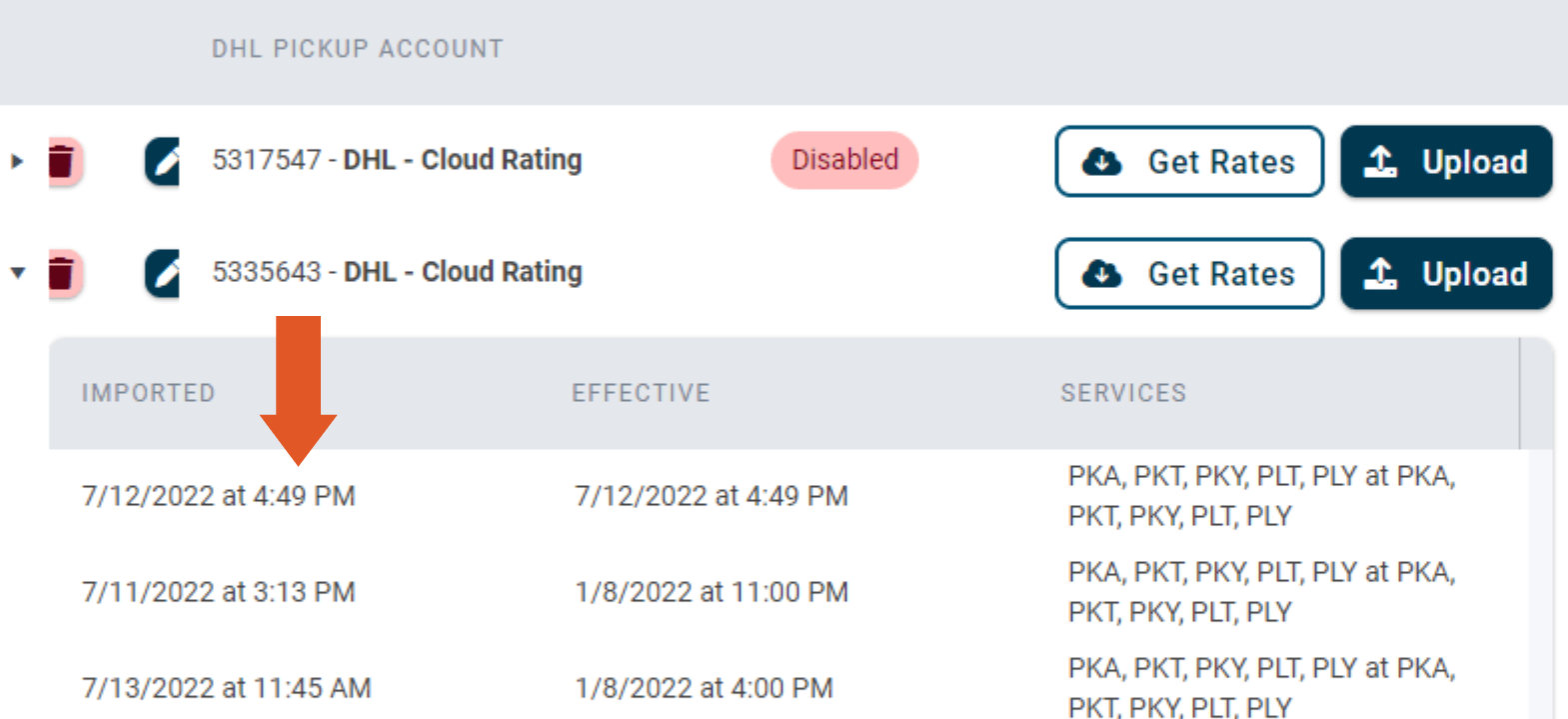Image resolution: width=1568 pixels, height=719 pixels.
Task: Click the rates table vertical scrollbar
Action: tap(1540, 580)
